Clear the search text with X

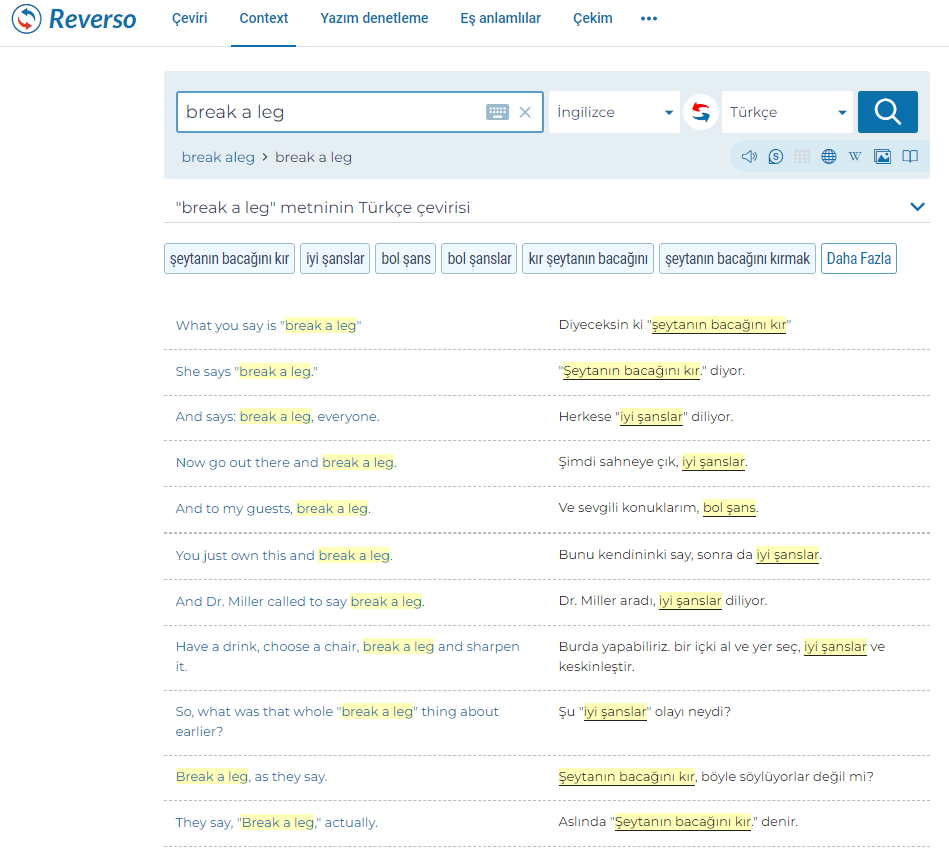point(525,112)
